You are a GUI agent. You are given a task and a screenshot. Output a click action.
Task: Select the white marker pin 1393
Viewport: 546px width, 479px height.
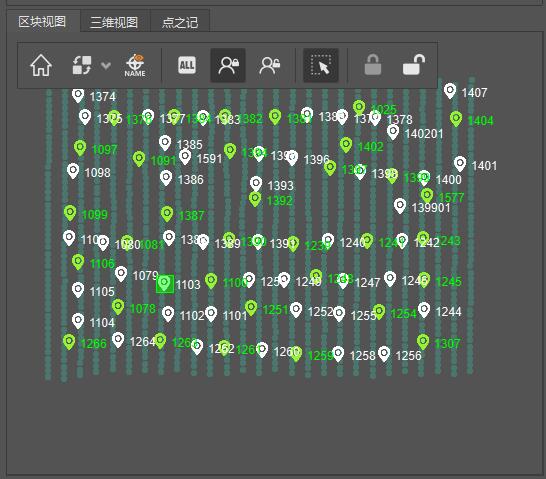[256, 184]
